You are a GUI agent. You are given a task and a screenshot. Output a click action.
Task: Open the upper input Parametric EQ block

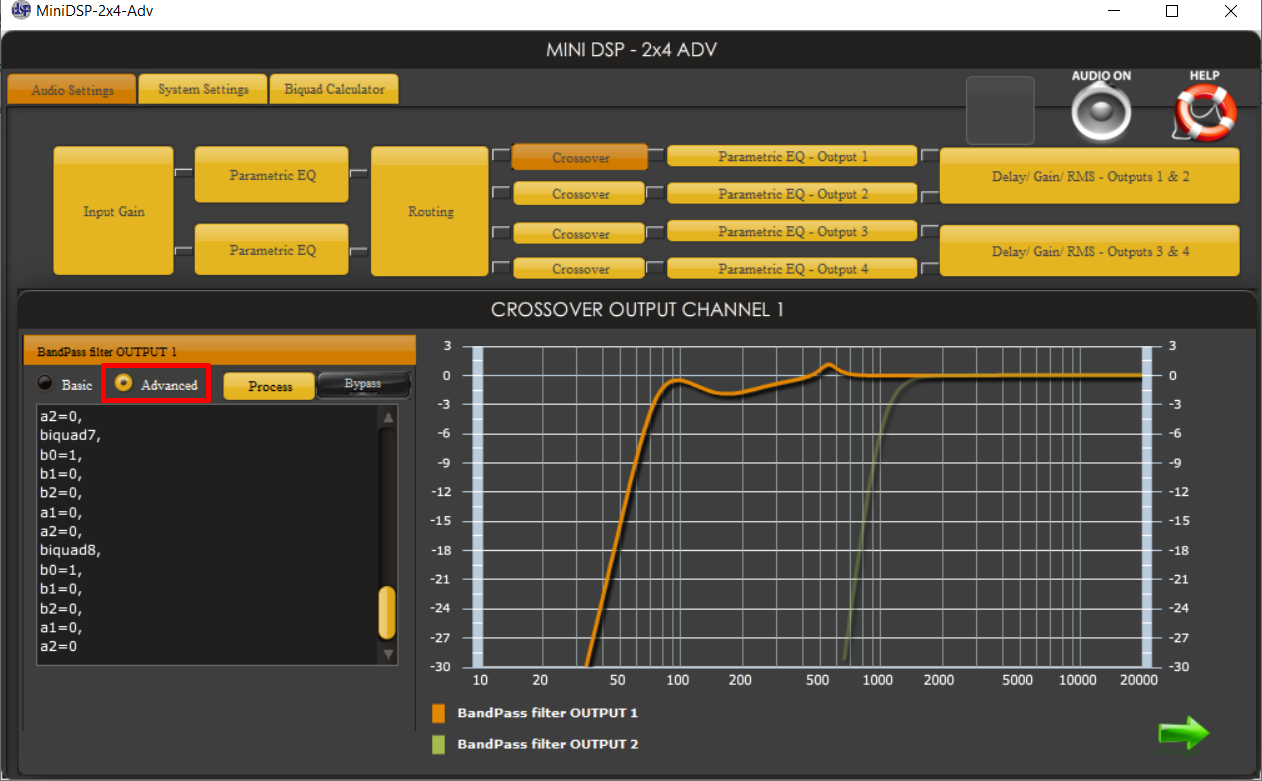(272, 175)
